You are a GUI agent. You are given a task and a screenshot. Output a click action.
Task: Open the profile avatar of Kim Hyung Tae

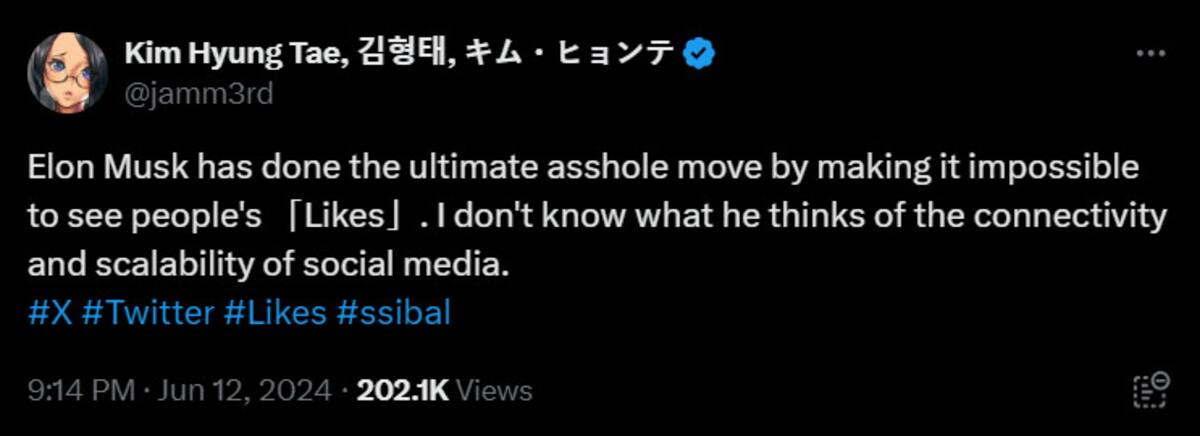pyautogui.click(x=68, y=72)
